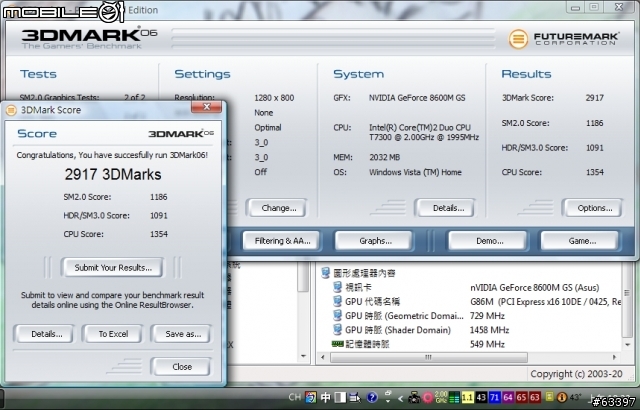
Task: Click the Geometric Domain clock row icon
Action: point(337,315)
